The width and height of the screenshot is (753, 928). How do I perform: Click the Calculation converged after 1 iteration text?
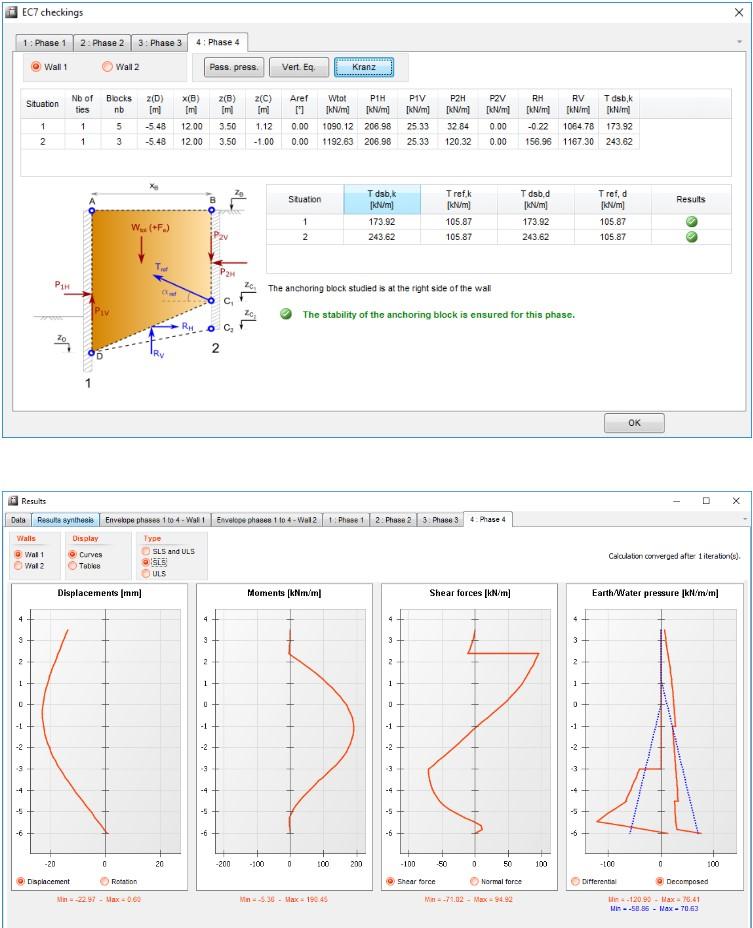(x=674, y=556)
